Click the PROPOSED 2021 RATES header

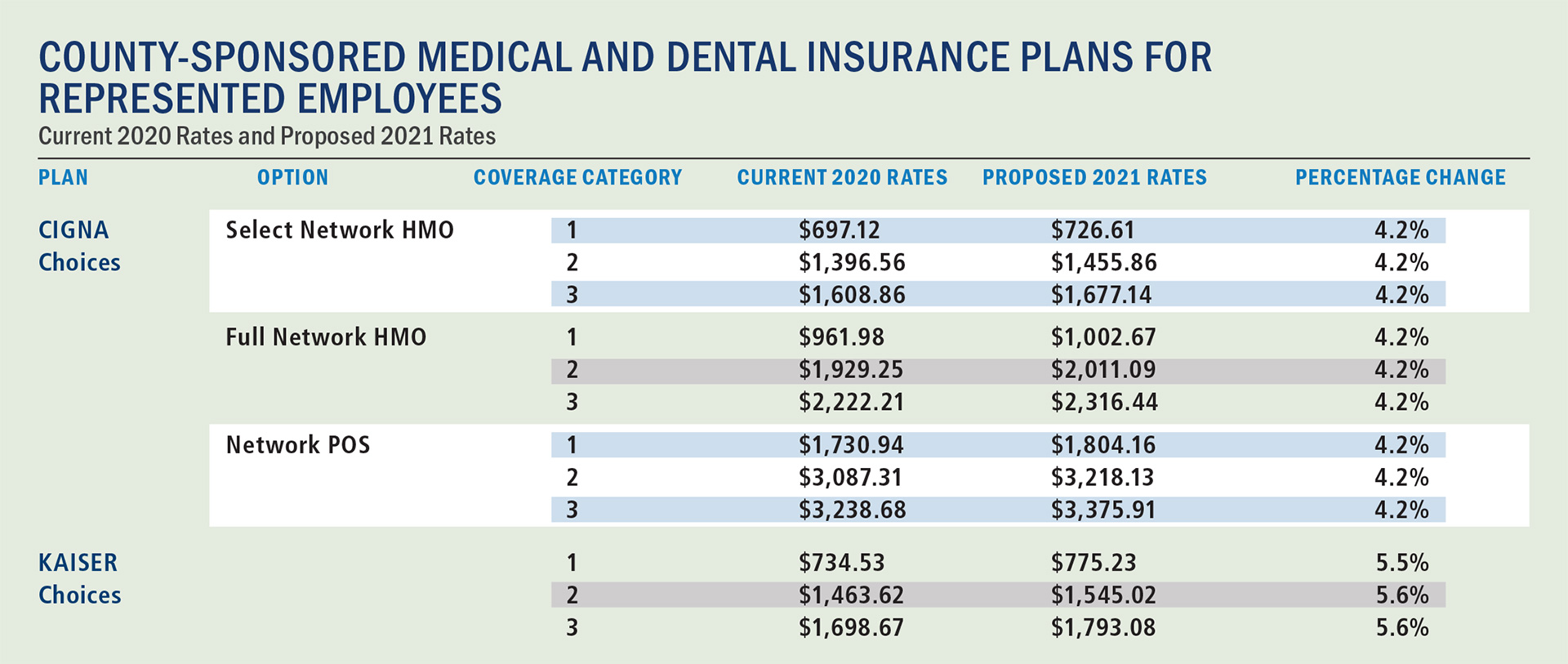(1094, 177)
